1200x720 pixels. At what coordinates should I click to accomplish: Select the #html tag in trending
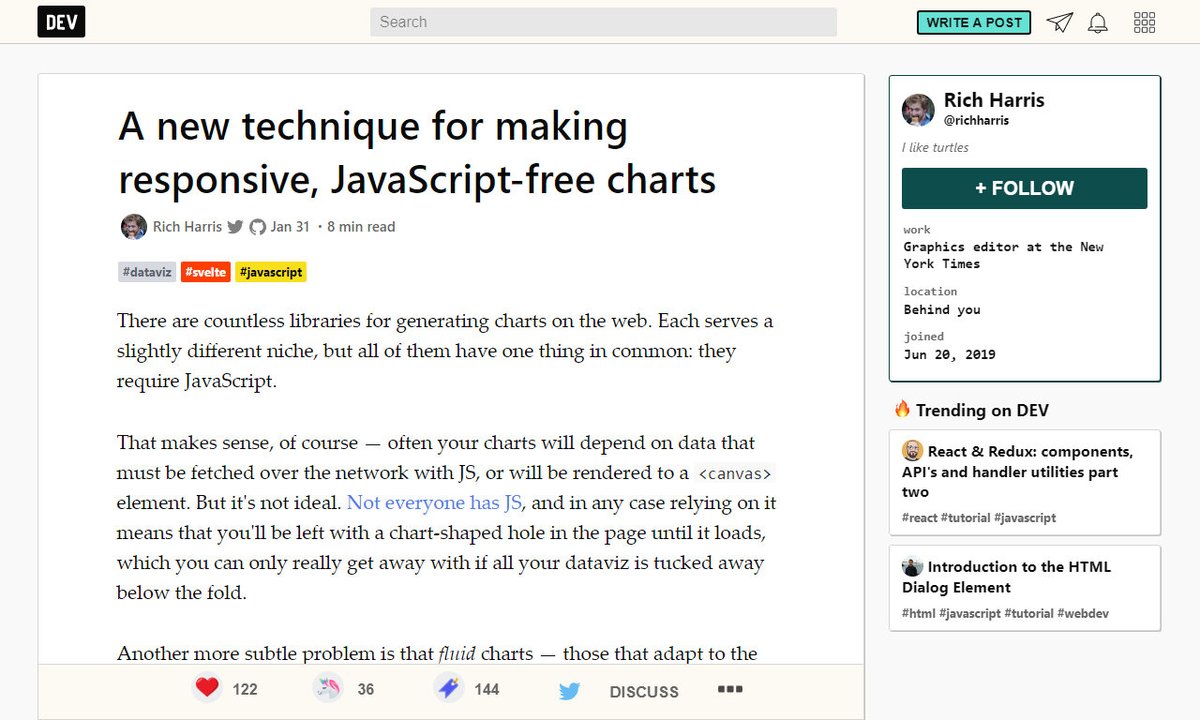coord(918,613)
